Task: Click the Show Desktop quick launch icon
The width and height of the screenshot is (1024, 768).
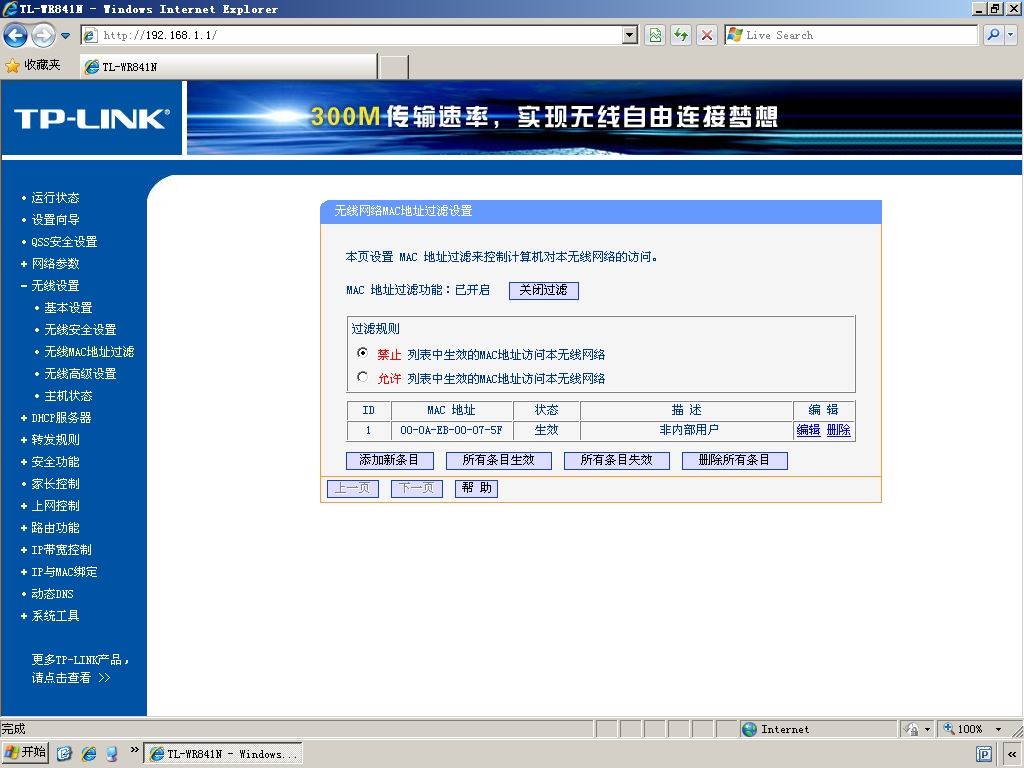Action: click(64, 754)
